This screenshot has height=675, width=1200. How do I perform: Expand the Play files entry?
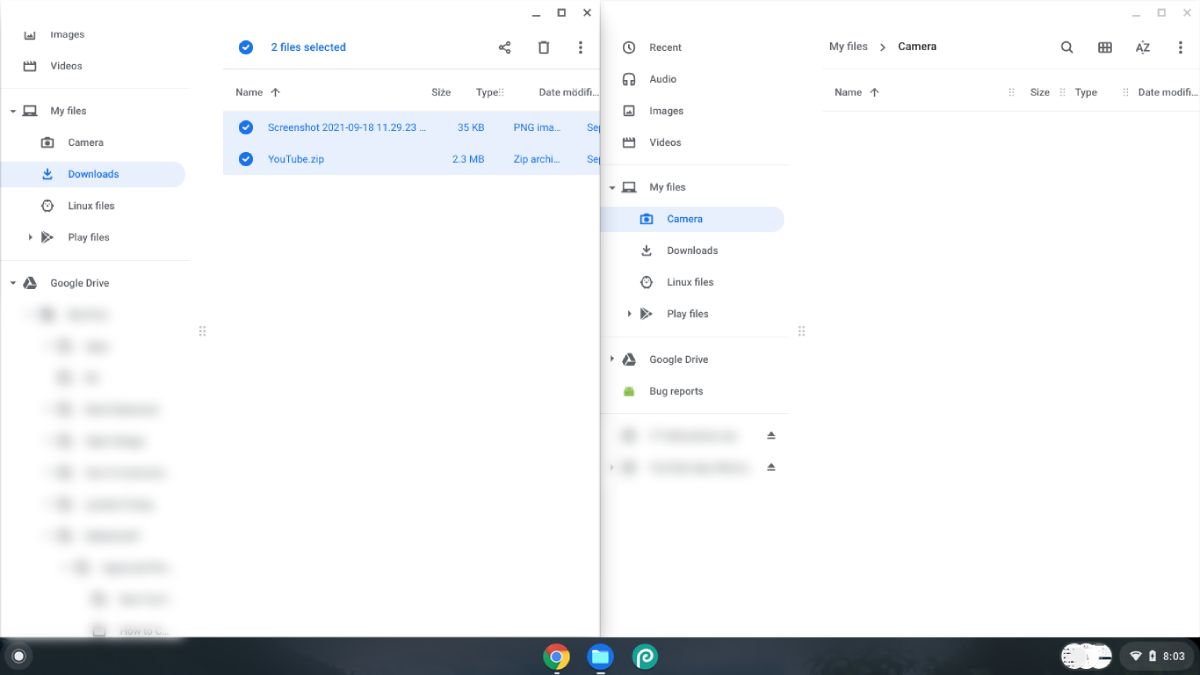(x=630, y=313)
